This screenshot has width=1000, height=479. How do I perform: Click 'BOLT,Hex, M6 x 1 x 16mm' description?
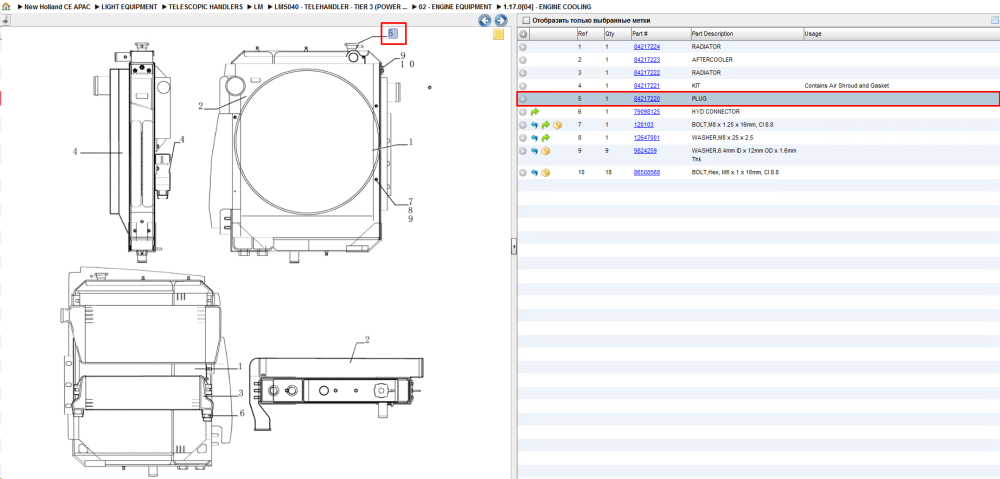(735, 173)
